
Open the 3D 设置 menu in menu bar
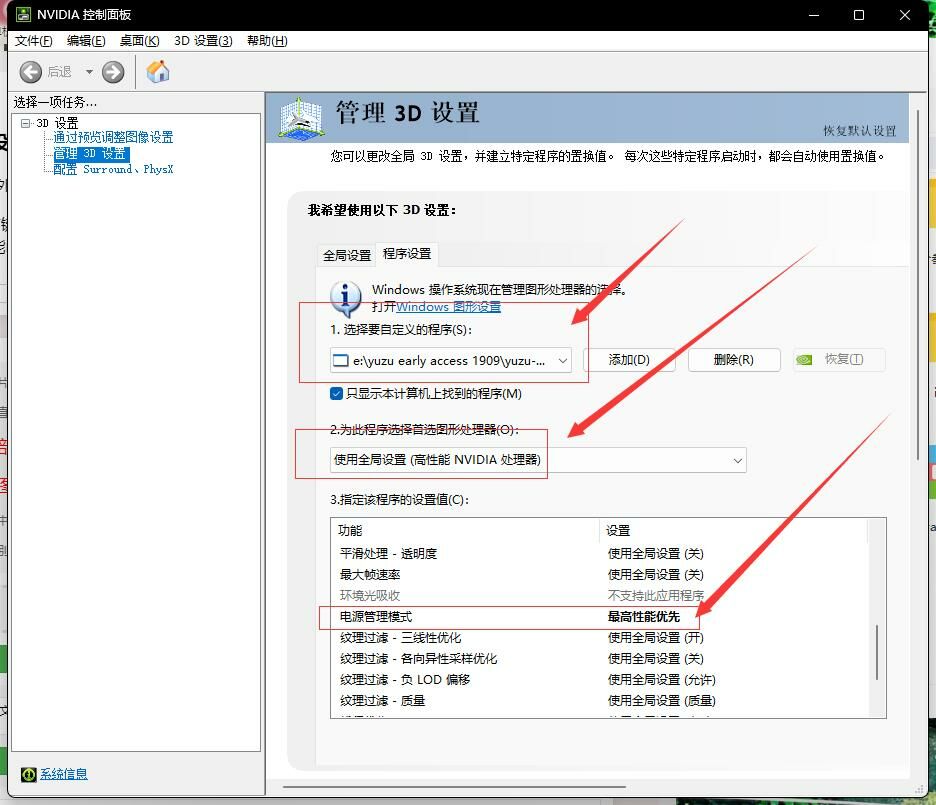[203, 41]
